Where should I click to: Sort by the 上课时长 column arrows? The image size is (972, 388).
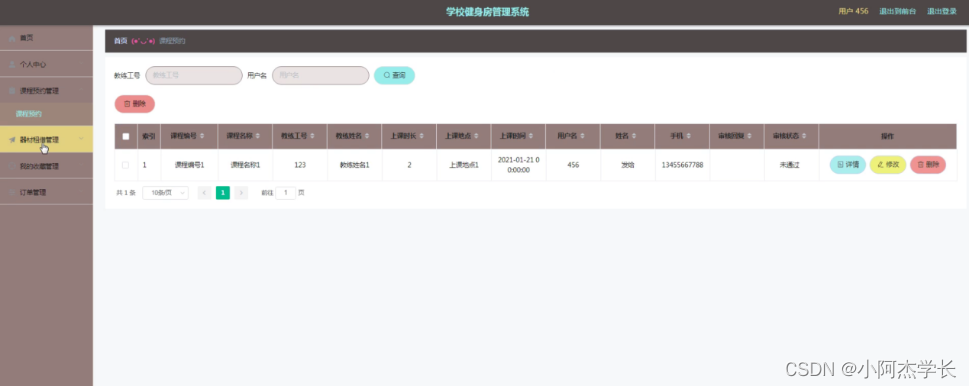pyautogui.click(x=422, y=136)
